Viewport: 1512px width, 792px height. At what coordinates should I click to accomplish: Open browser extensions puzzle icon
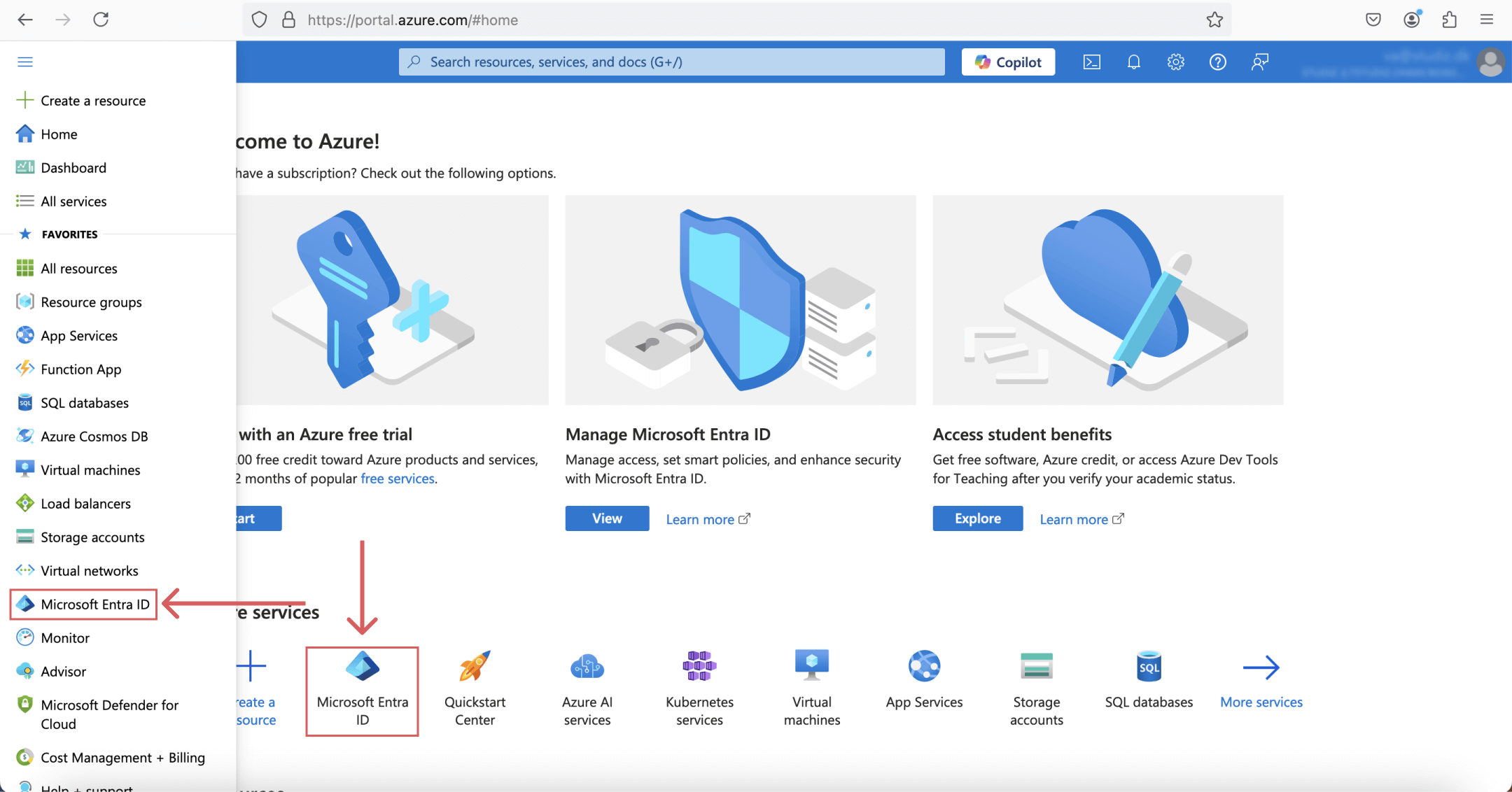tap(1449, 20)
